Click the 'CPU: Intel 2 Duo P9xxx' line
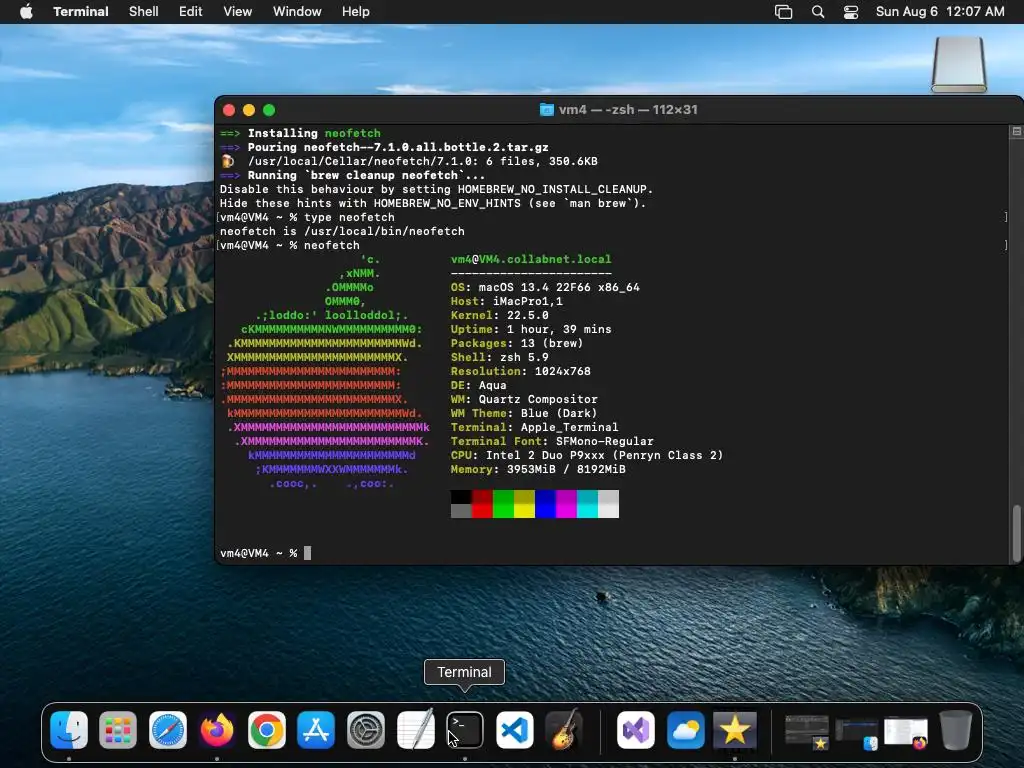Screen dimensions: 1024x768 tap(587, 455)
